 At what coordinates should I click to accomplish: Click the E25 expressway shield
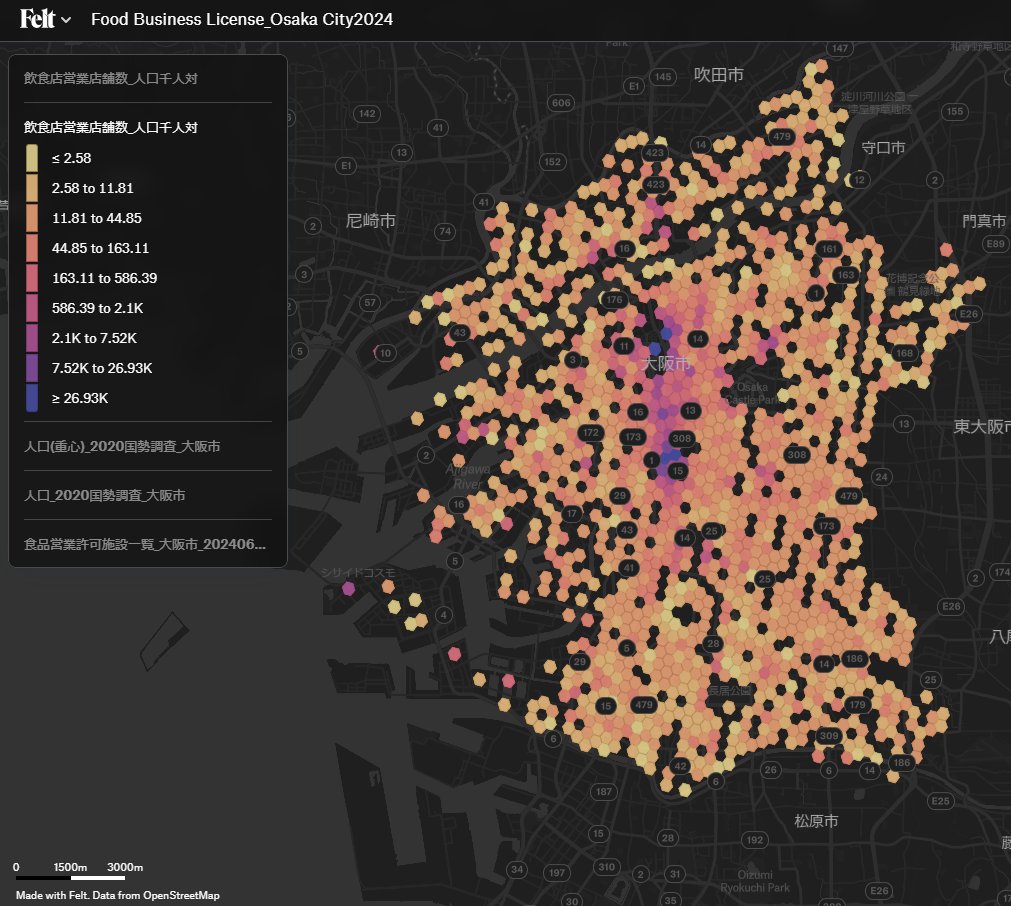coord(941,800)
